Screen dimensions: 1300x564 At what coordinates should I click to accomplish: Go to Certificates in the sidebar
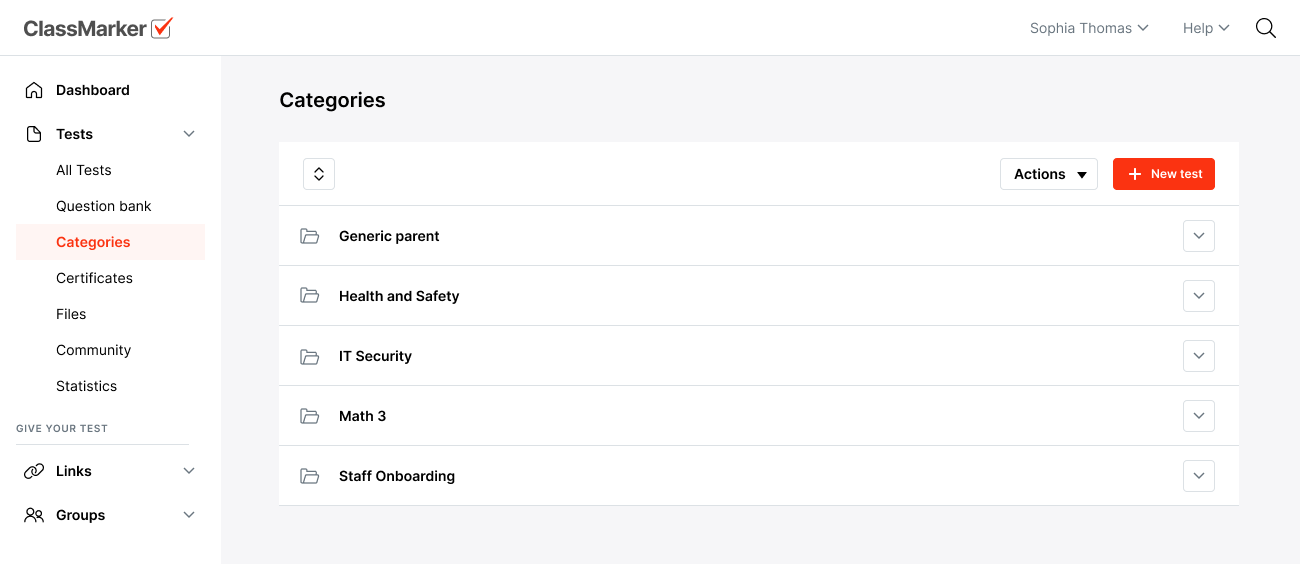(94, 278)
